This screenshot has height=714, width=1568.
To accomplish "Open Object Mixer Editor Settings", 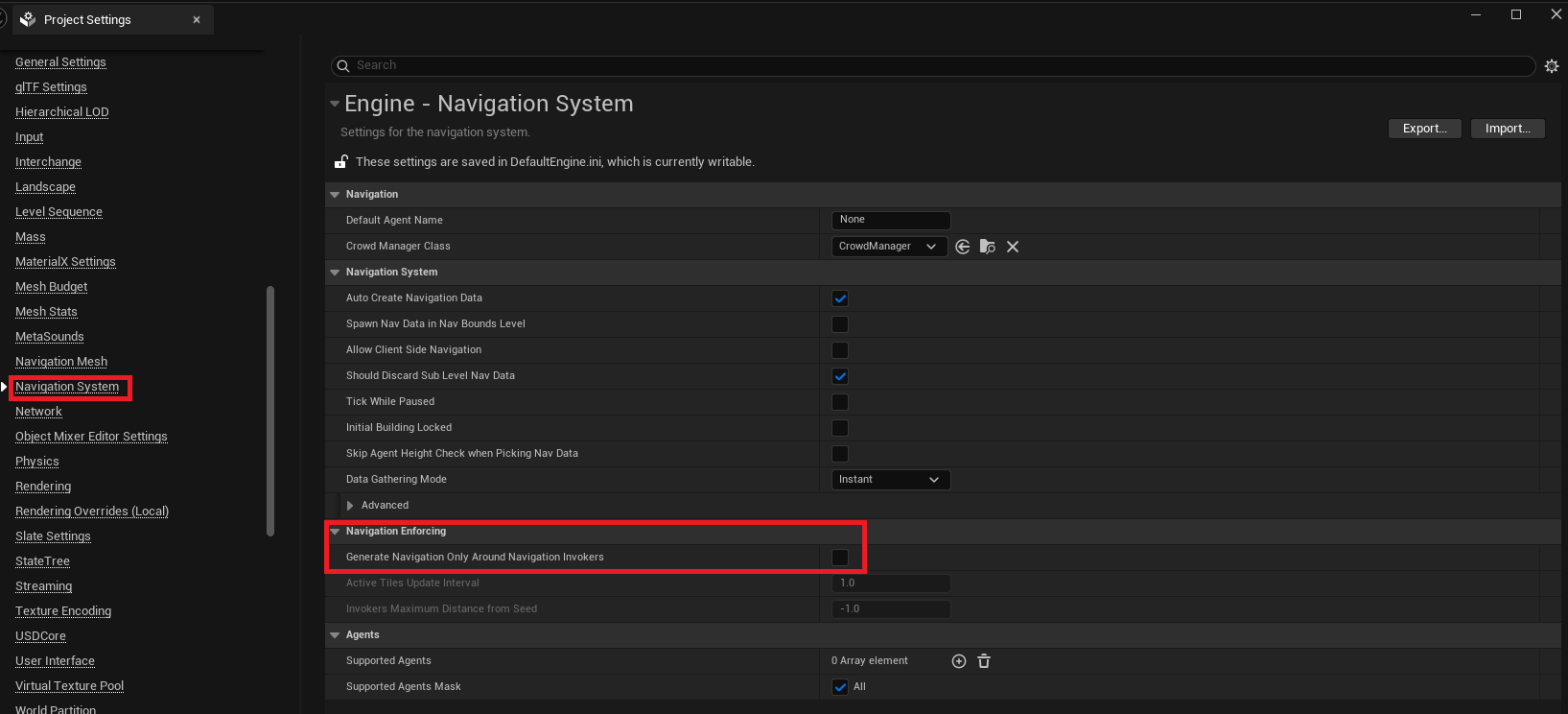I will point(91,437).
